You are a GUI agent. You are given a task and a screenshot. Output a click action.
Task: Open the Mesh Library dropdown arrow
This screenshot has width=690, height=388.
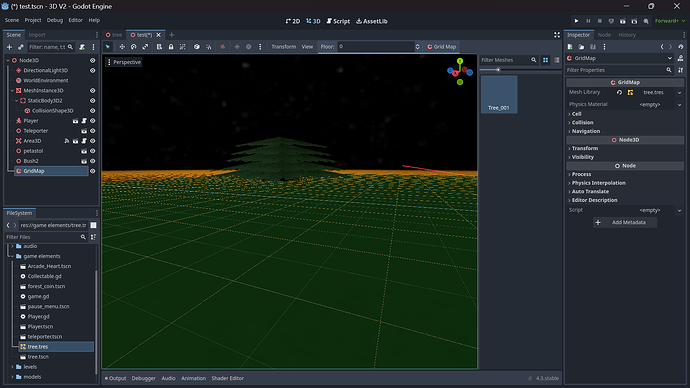pyautogui.click(x=679, y=92)
